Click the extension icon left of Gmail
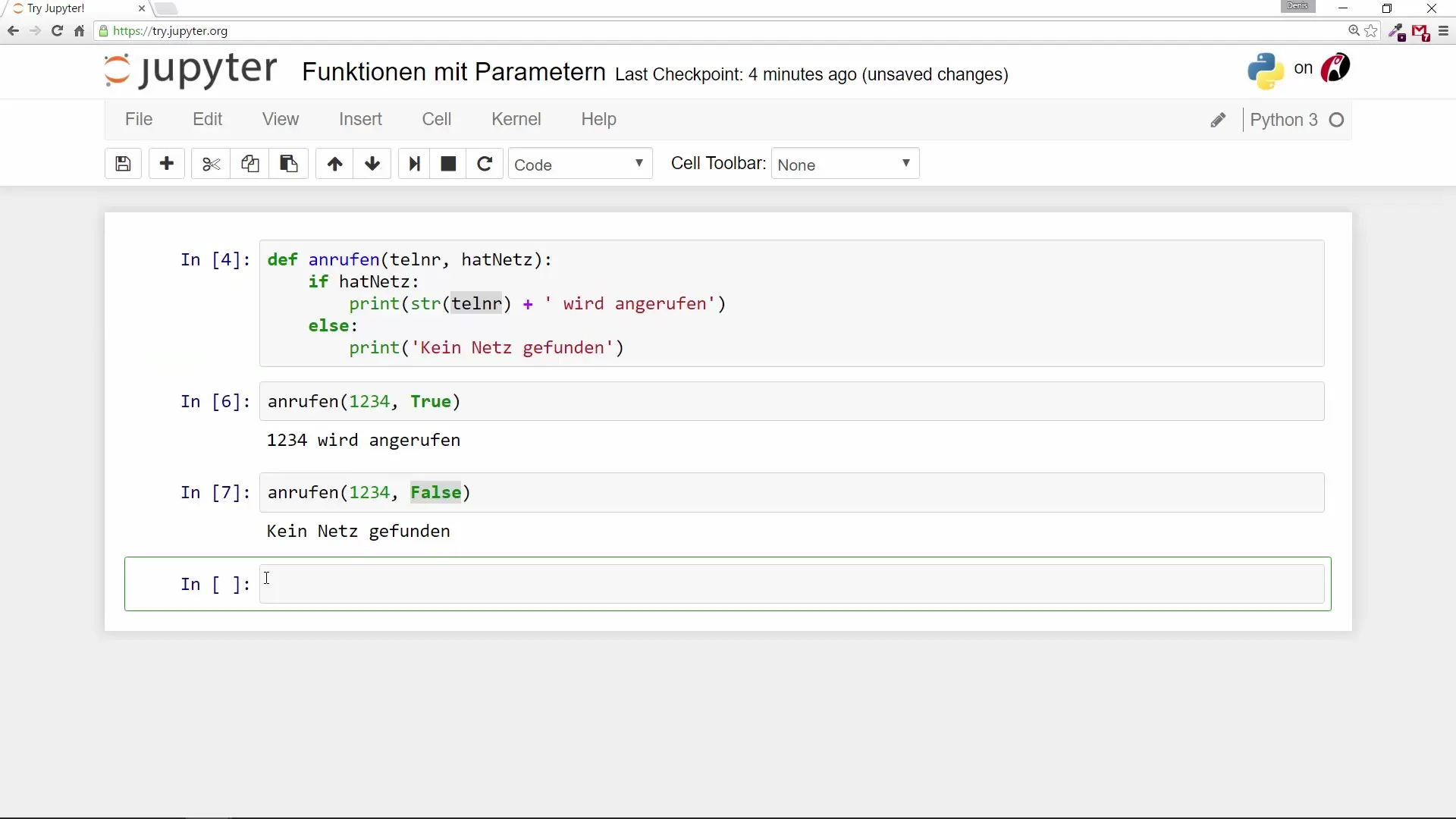Screen dimensions: 1456x819 [x=1397, y=32]
